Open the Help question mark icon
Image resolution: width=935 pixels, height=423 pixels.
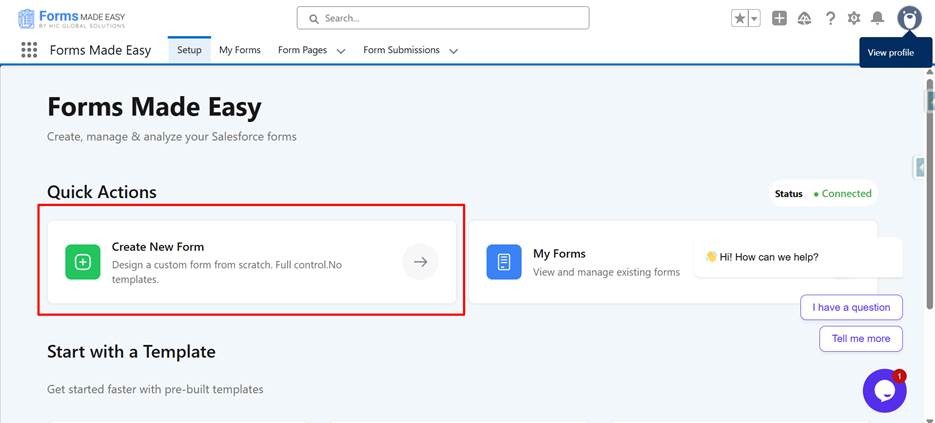pos(830,18)
